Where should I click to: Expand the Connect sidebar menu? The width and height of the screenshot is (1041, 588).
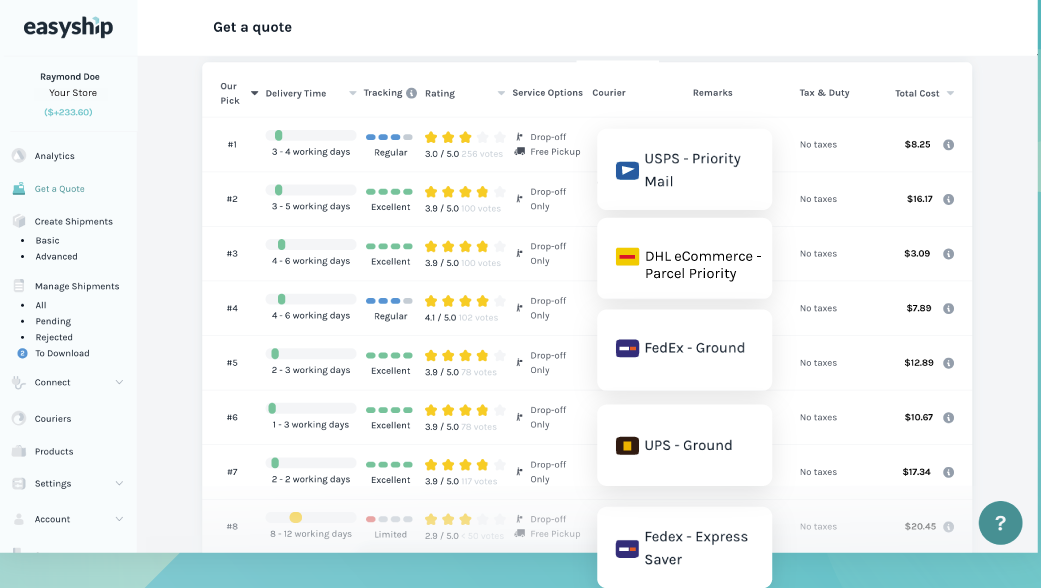tap(119, 382)
